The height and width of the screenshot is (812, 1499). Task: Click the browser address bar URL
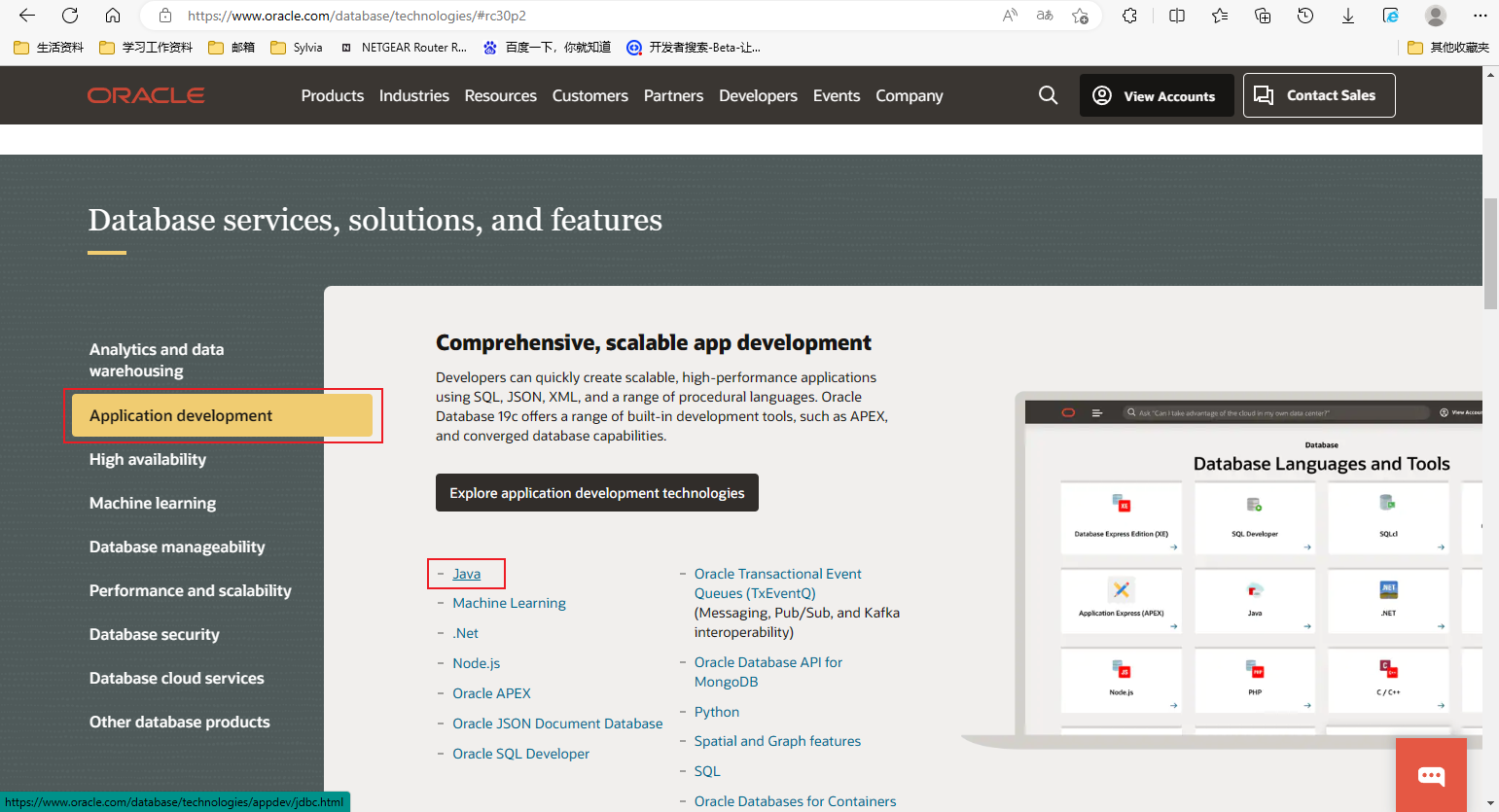click(357, 16)
